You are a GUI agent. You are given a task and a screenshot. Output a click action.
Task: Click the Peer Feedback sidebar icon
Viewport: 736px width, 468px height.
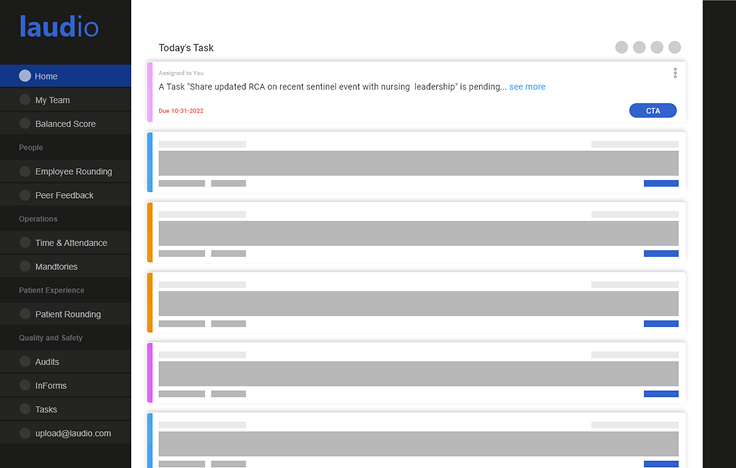click(x=25, y=195)
